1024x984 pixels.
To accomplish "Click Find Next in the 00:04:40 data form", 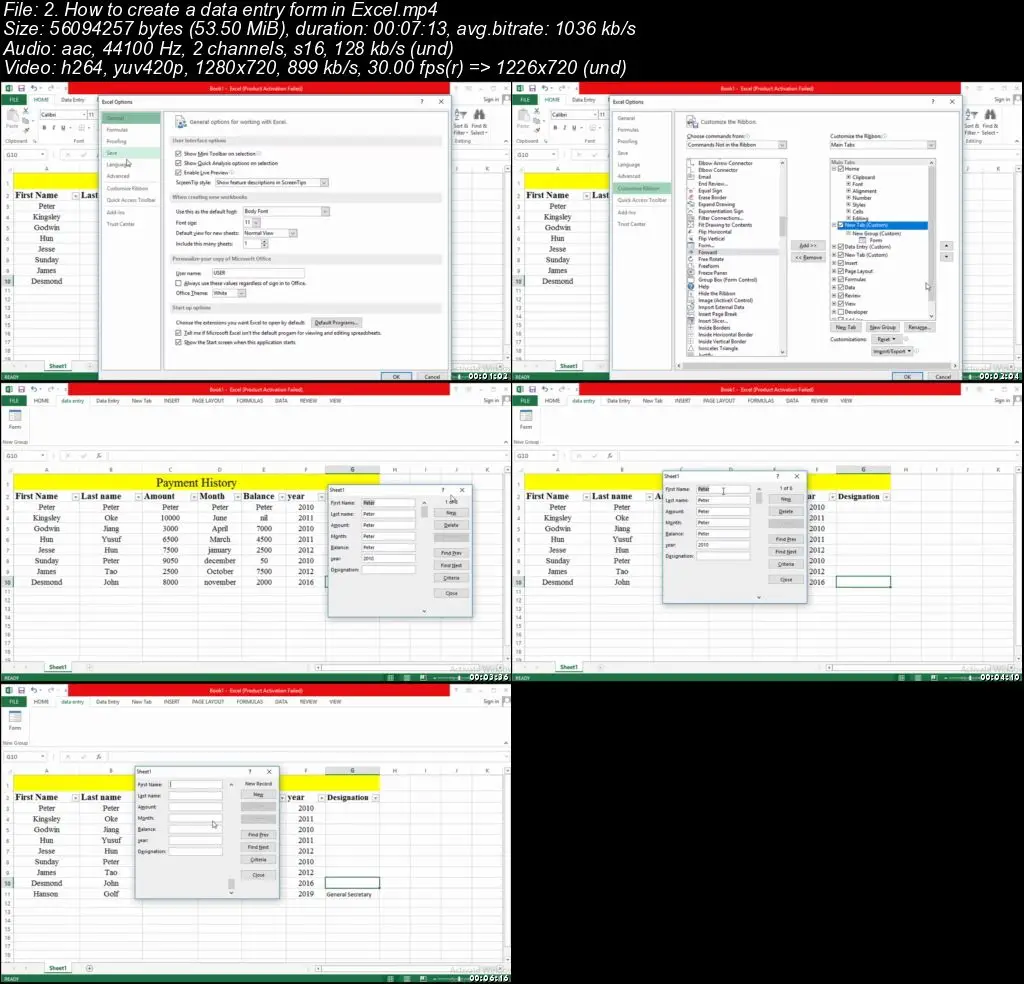I will point(786,552).
